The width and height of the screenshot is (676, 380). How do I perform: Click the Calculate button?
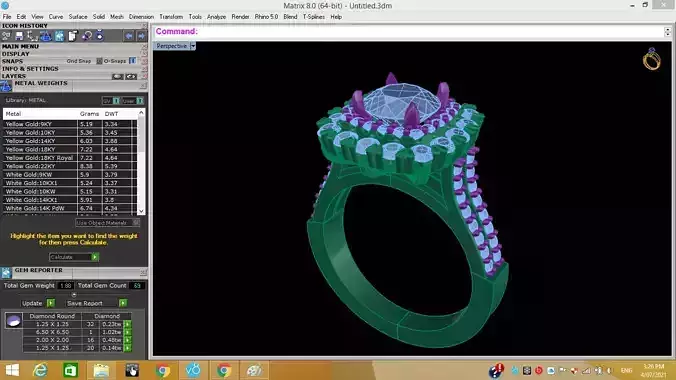pyautogui.click(x=74, y=257)
